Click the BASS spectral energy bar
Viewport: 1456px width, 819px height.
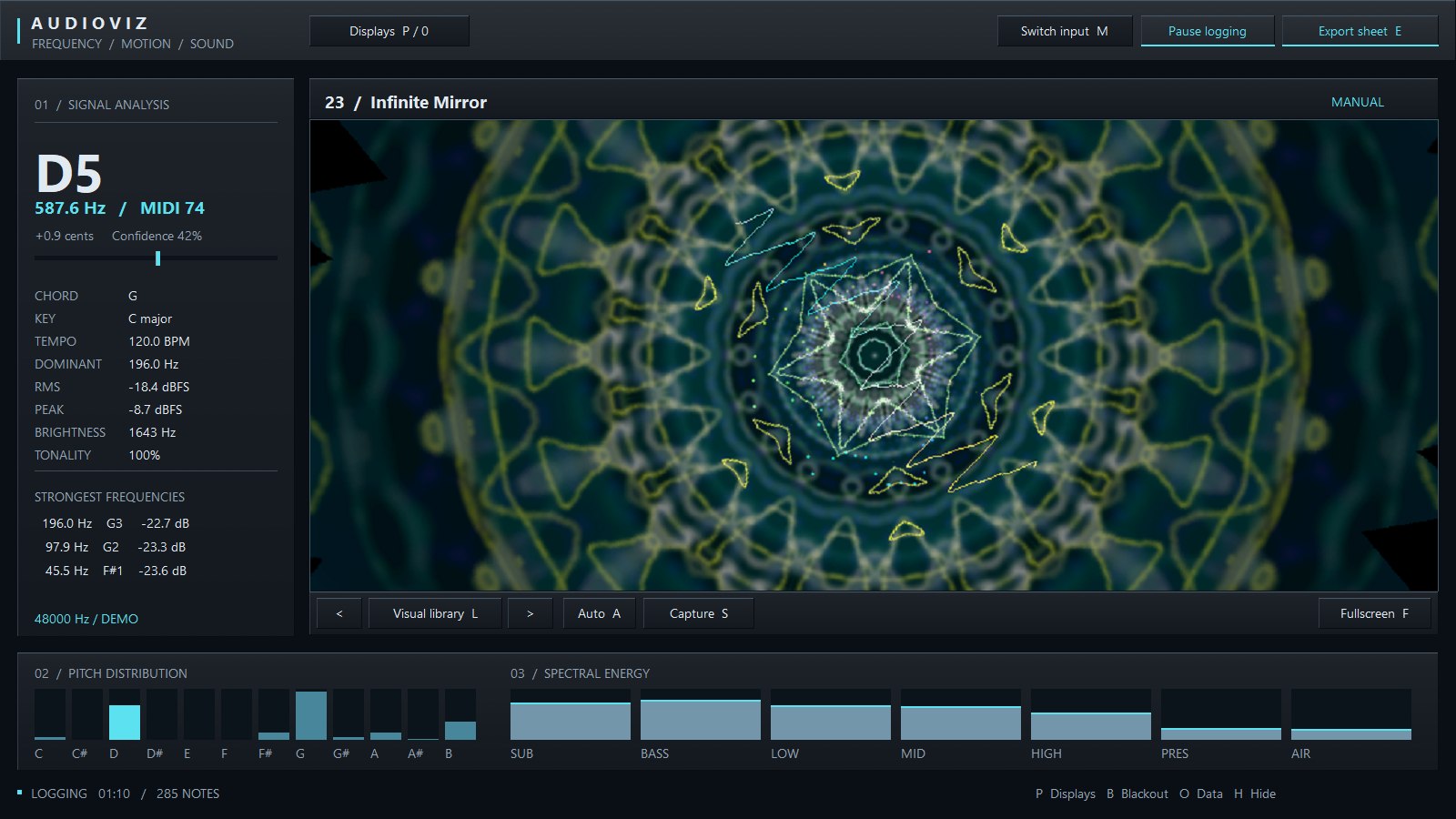pyautogui.click(x=701, y=714)
